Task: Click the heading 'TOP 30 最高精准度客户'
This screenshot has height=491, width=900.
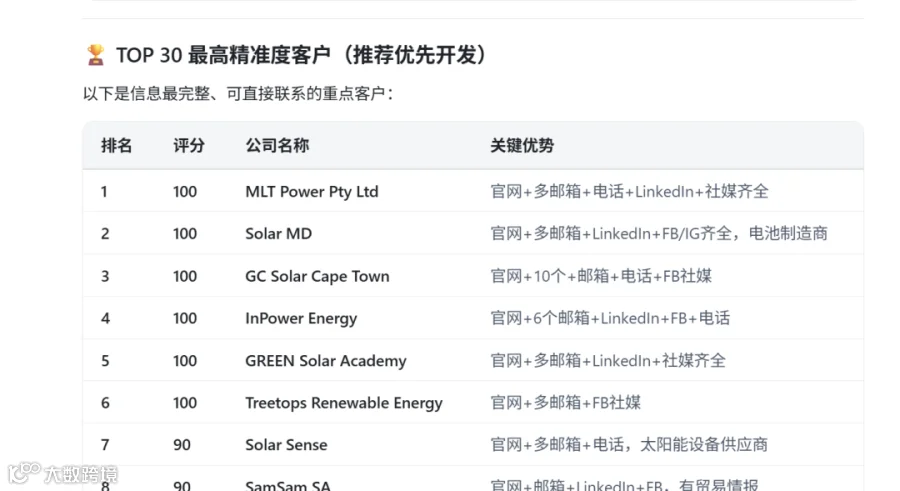Action: pos(223,55)
